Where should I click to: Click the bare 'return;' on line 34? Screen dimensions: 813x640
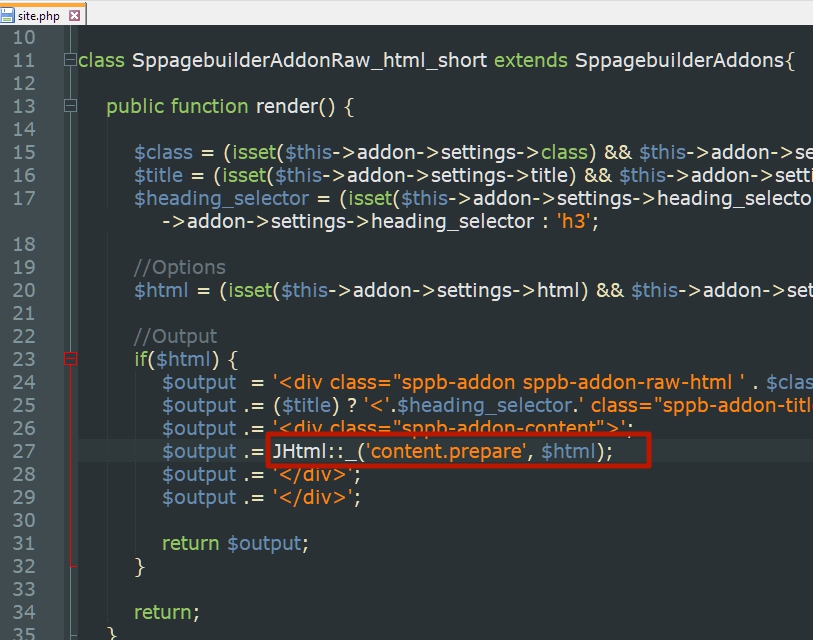167,612
